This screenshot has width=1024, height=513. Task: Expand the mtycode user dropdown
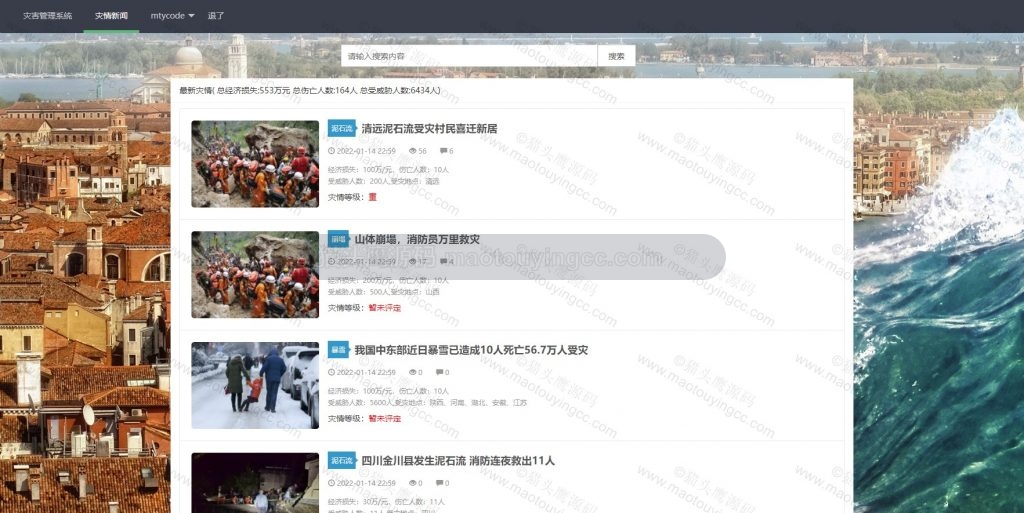pyautogui.click(x=172, y=16)
